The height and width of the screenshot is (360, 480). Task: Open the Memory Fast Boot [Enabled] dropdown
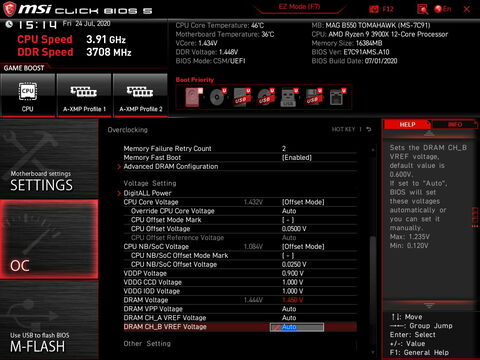[x=297, y=157]
